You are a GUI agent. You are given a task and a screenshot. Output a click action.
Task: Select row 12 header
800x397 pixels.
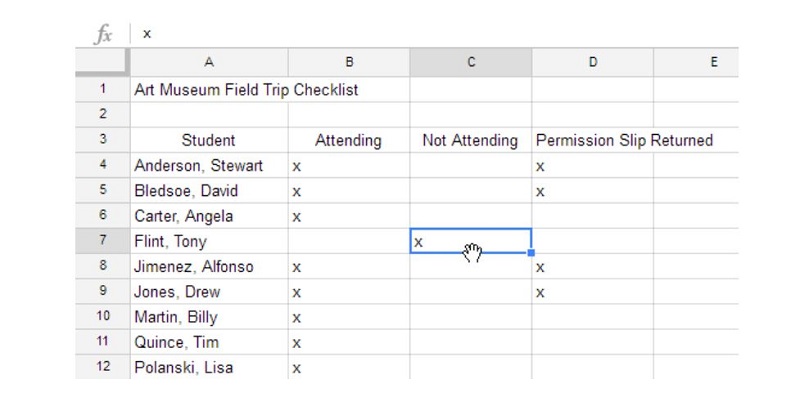pyautogui.click(x=103, y=367)
